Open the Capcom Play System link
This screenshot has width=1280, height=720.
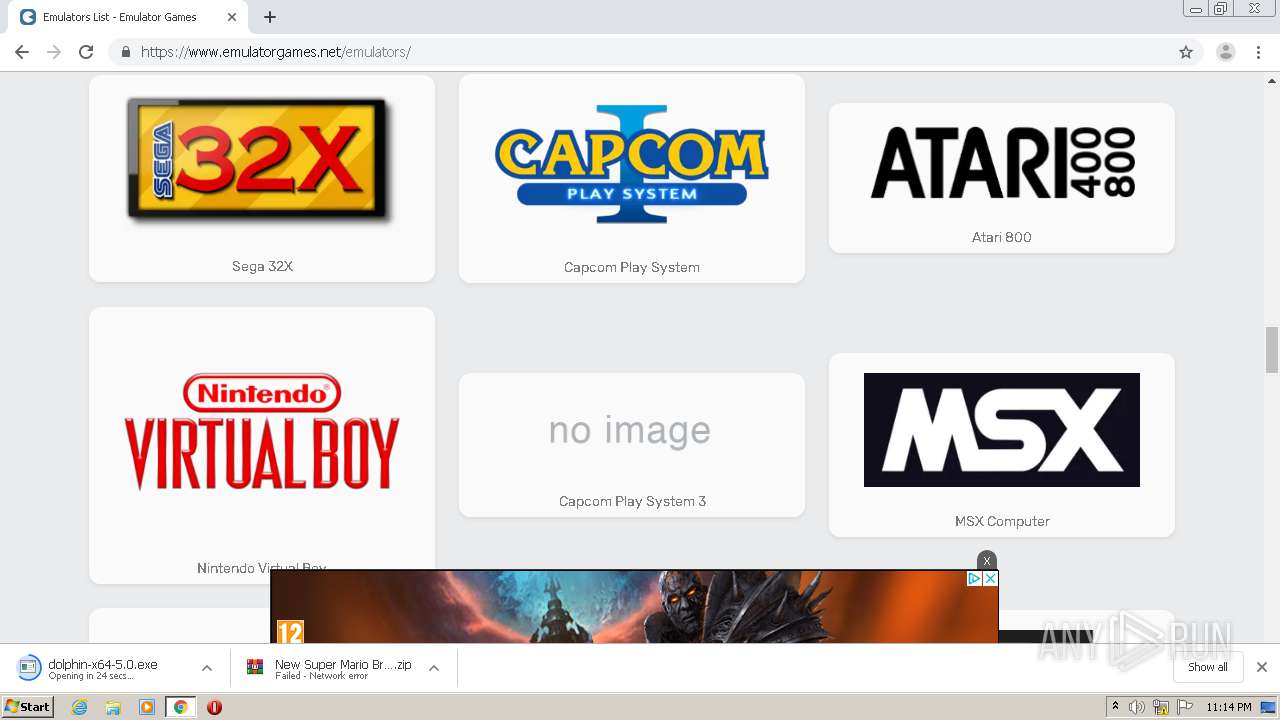click(632, 267)
